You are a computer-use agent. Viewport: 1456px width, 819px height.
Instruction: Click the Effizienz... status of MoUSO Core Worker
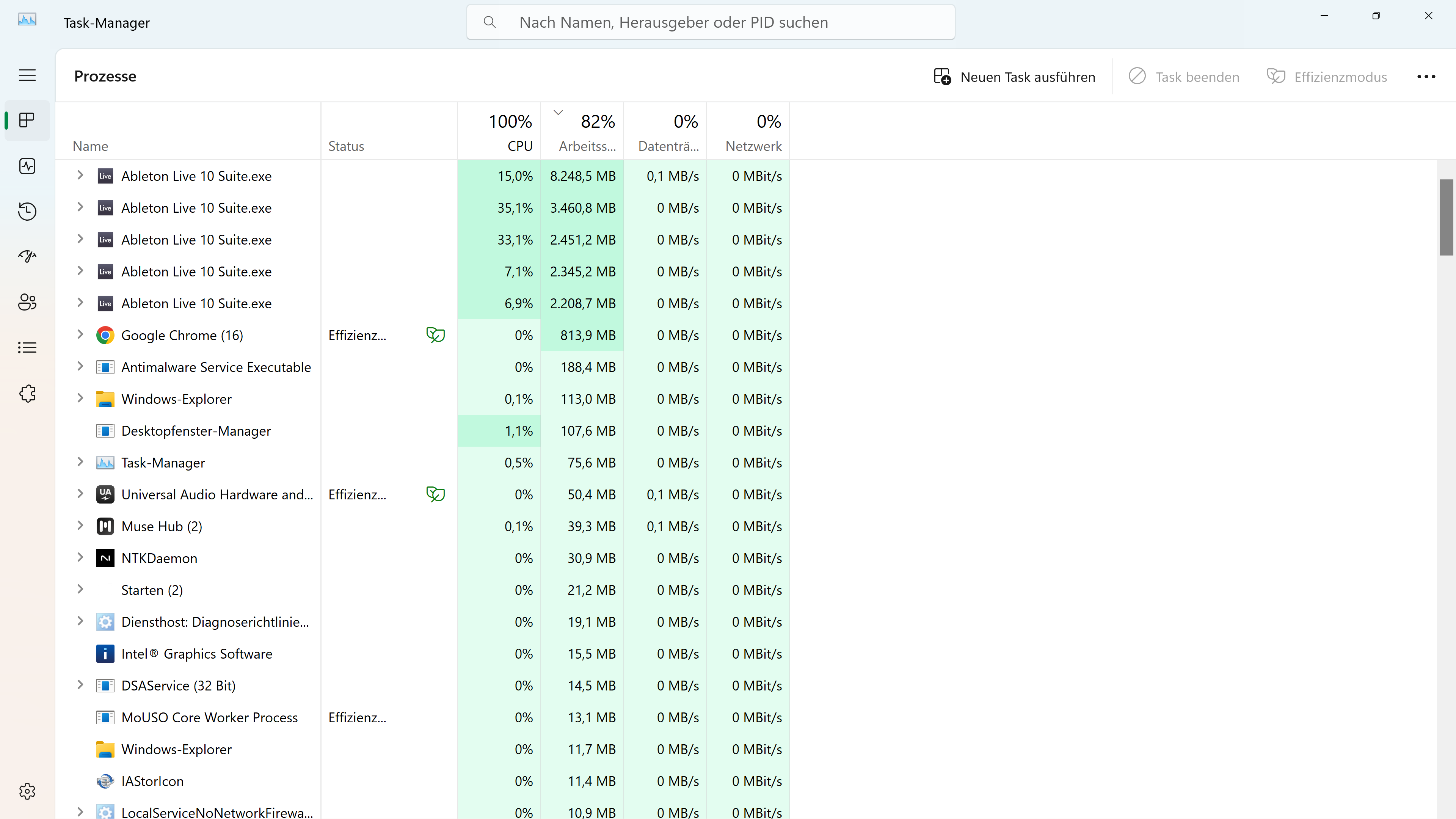357,717
